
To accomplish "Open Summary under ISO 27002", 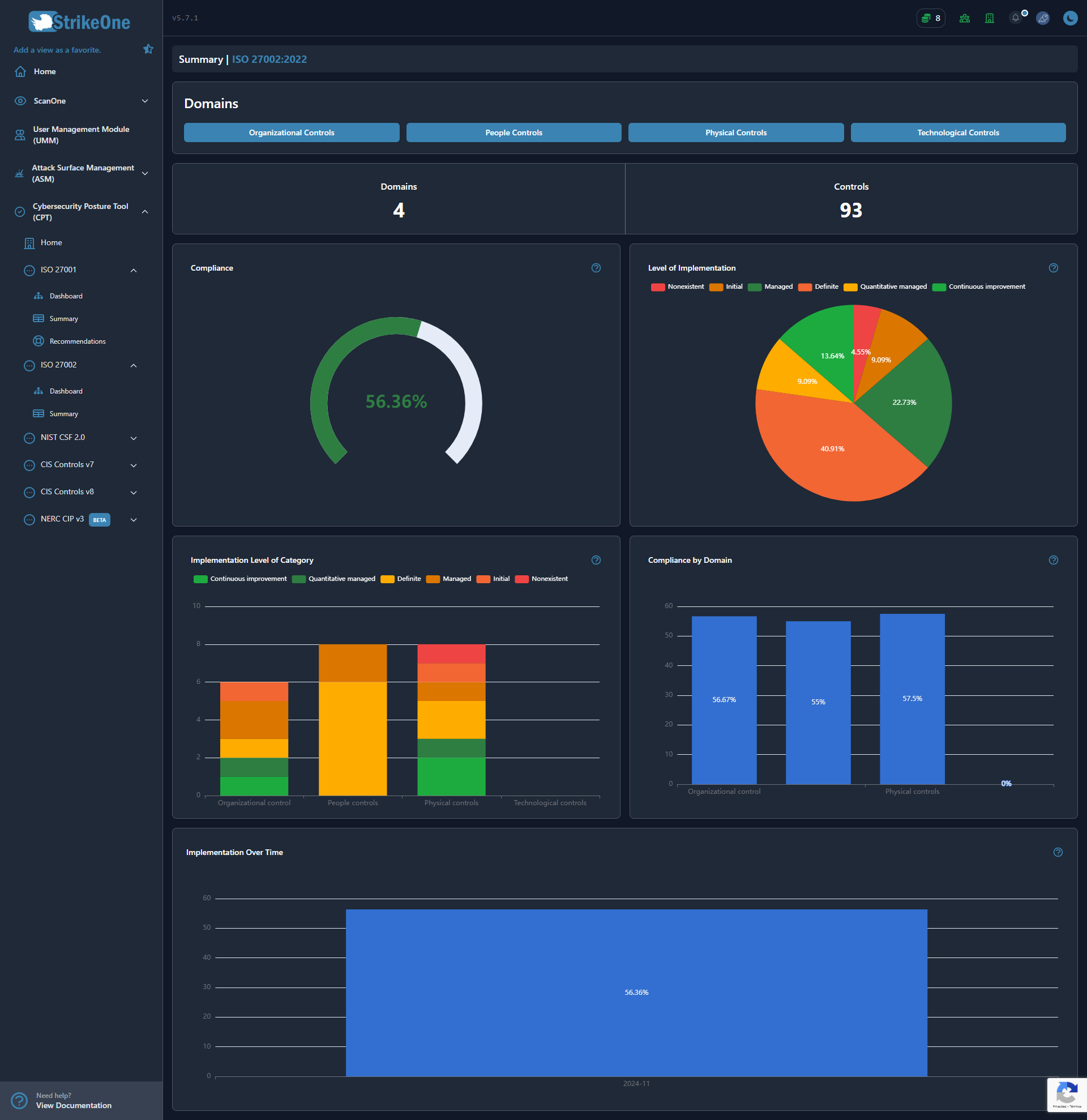I will (64, 414).
